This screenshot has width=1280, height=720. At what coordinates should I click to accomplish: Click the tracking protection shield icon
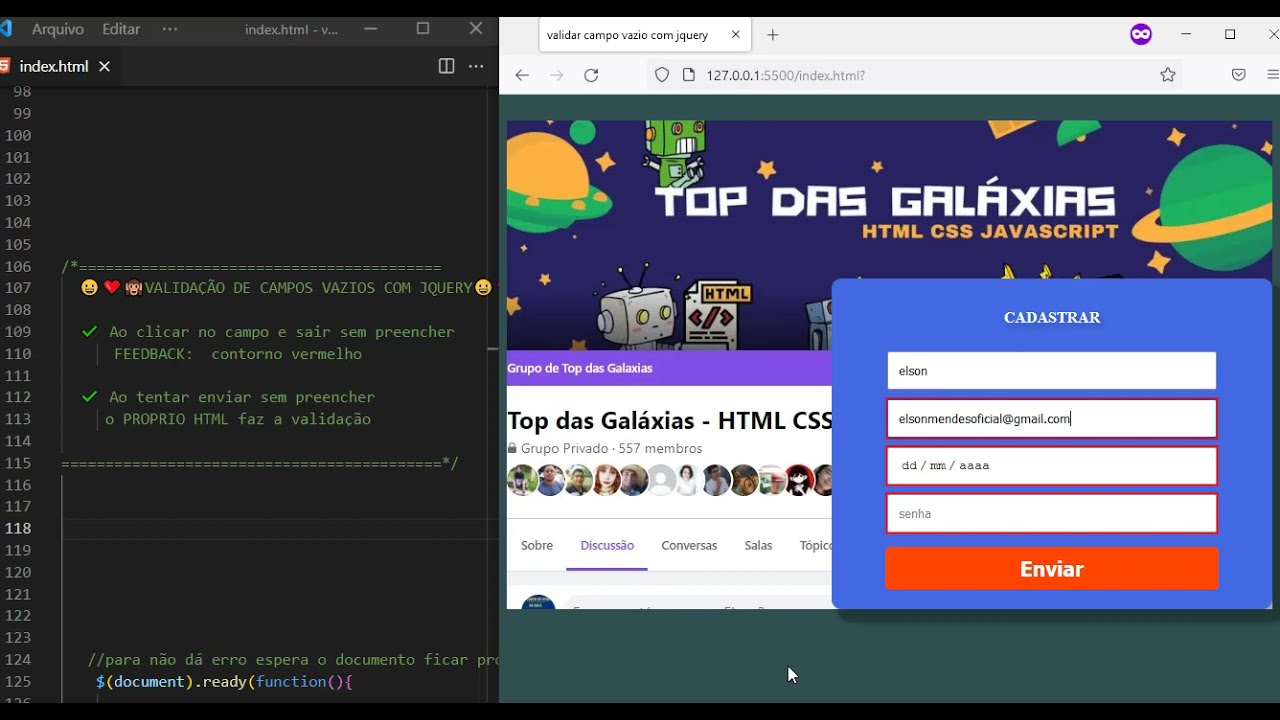tap(662, 75)
